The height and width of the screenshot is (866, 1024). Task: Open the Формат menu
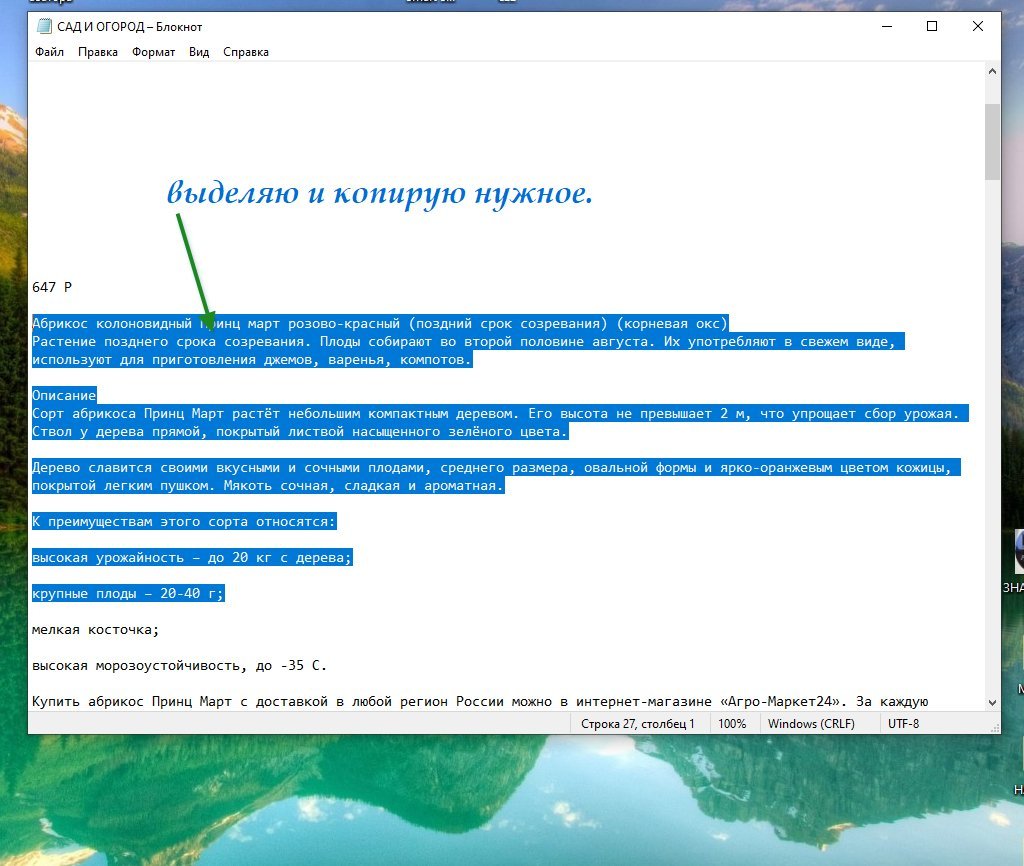153,52
